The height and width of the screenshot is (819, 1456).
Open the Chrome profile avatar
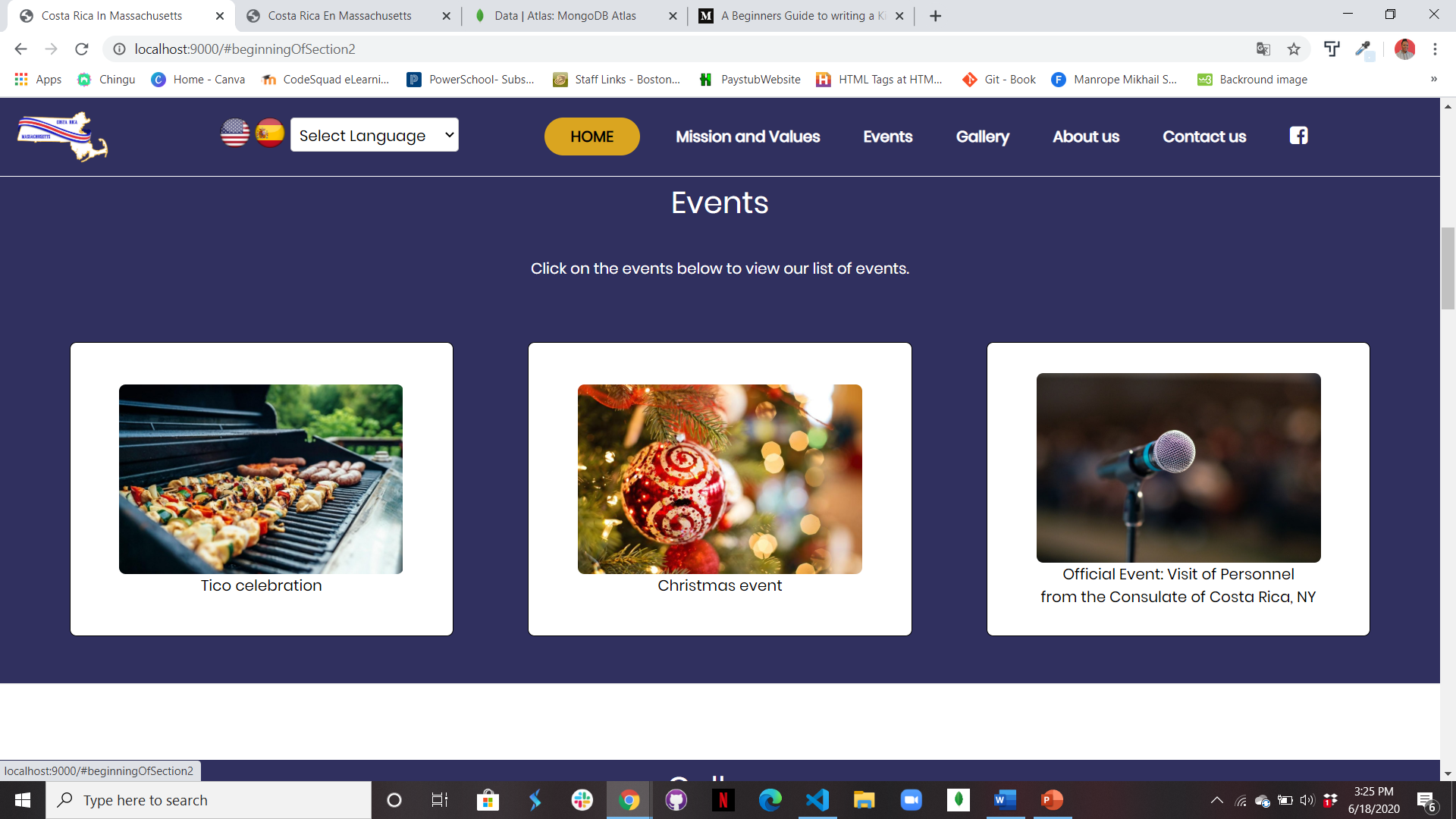tap(1404, 49)
